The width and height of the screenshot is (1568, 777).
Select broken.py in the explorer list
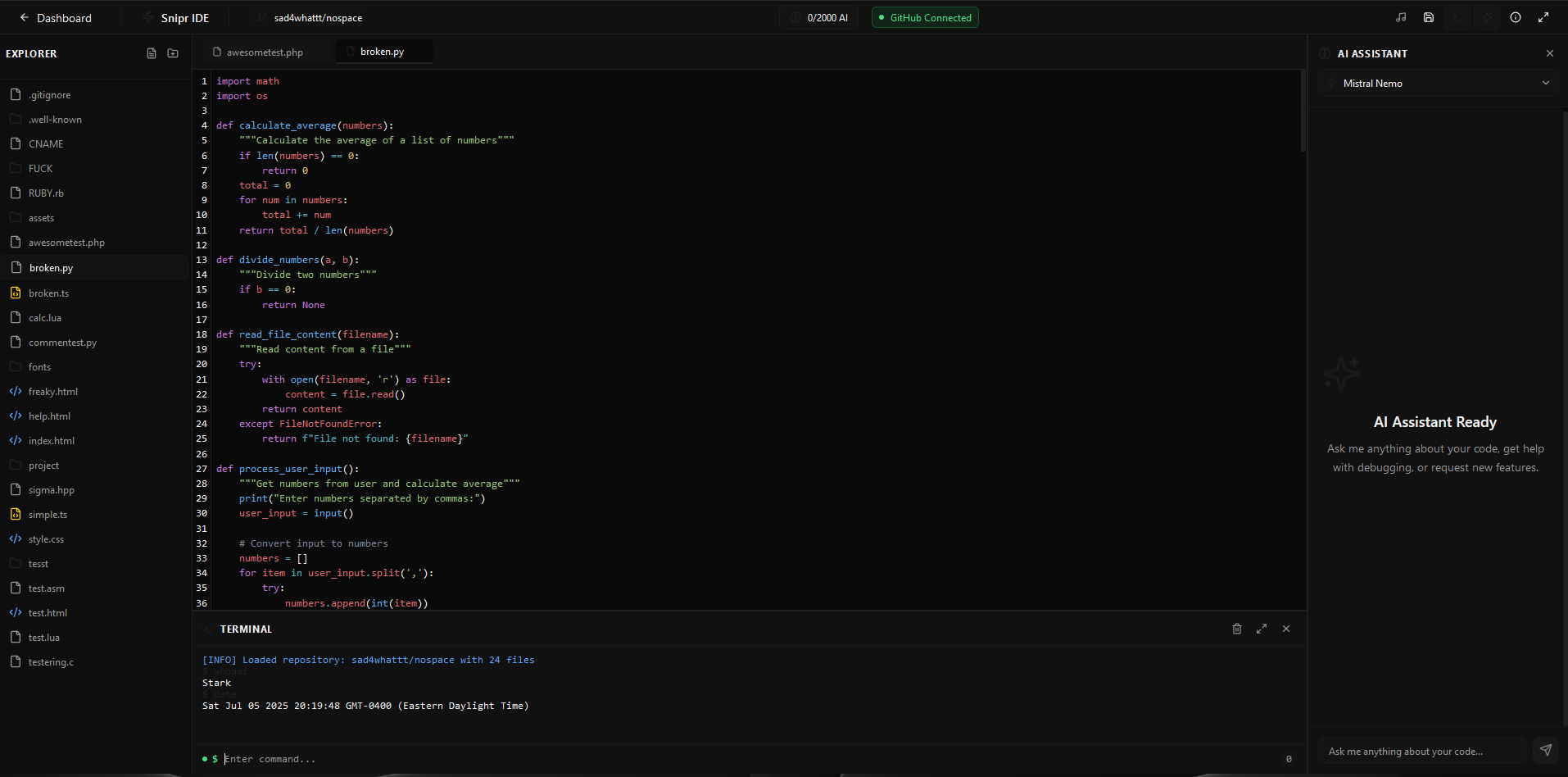pyautogui.click(x=95, y=268)
